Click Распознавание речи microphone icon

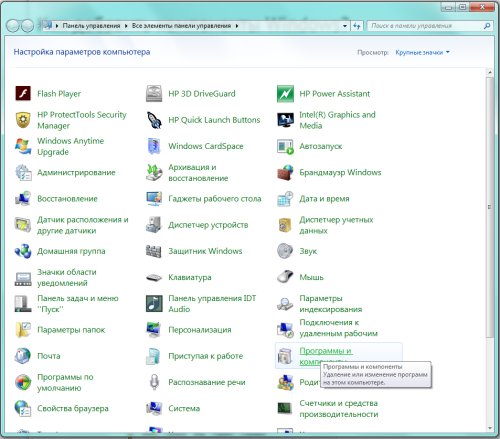pyautogui.click(x=154, y=382)
